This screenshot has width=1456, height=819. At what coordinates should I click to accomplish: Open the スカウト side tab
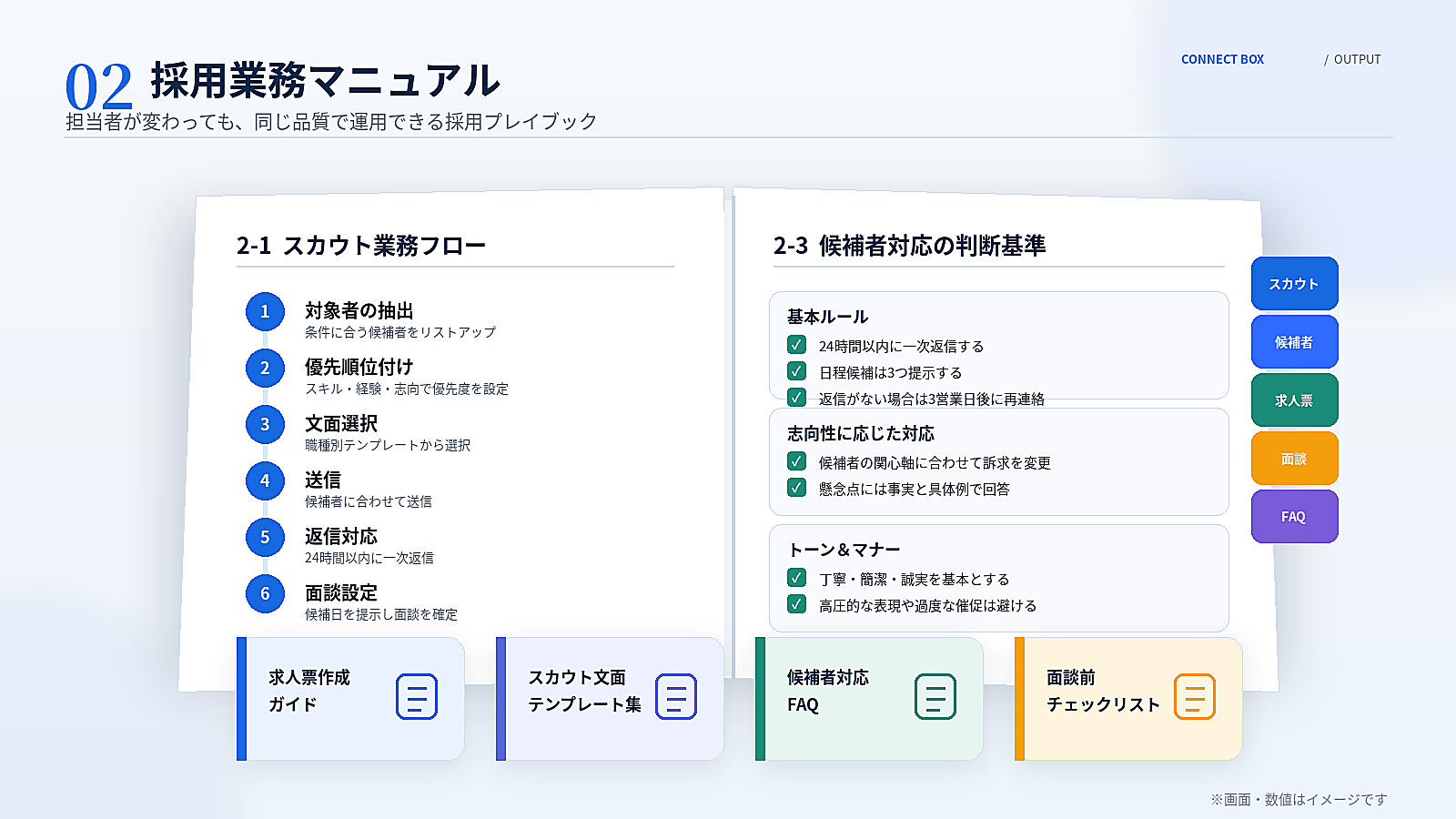1294,284
